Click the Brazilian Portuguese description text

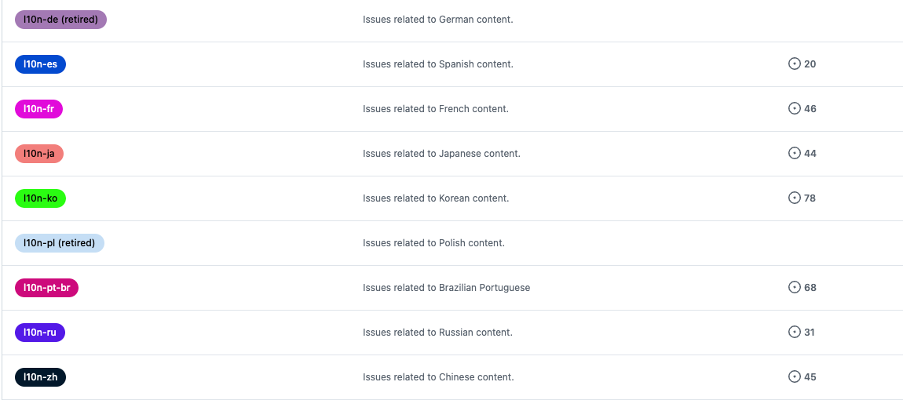(x=446, y=288)
